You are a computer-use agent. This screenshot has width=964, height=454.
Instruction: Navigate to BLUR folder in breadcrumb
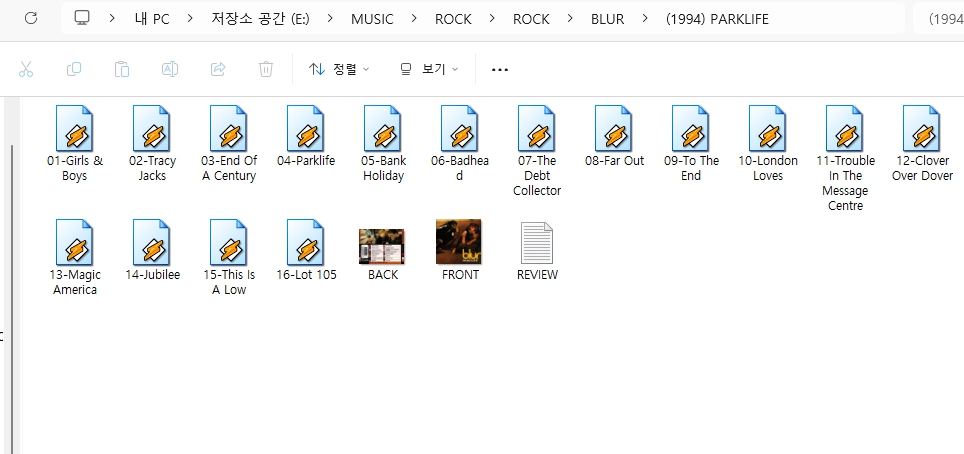coord(607,19)
